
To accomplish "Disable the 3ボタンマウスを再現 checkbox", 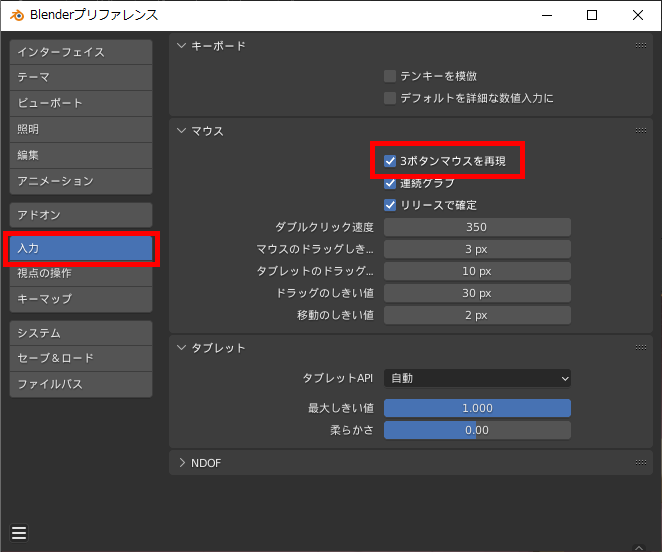I will click(391, 160).
